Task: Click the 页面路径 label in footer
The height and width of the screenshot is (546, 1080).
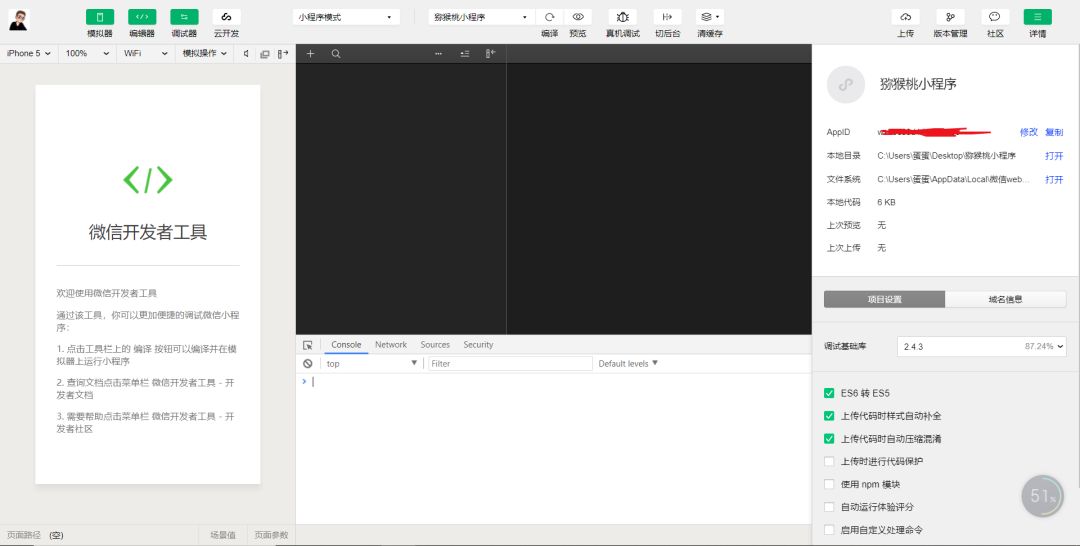Action: pyautogui.click(x=24, y=535)
